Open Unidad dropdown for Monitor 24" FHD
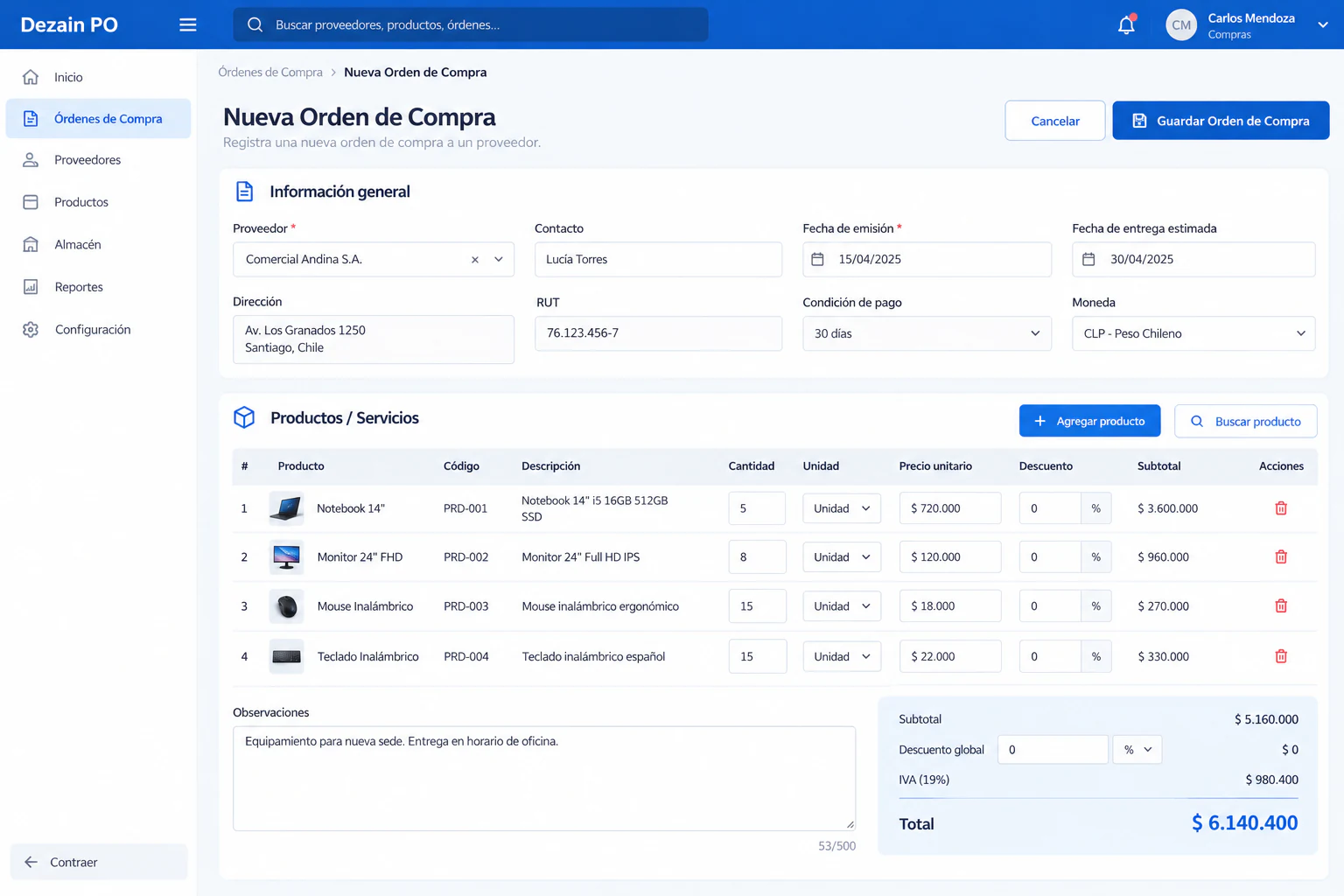Image resolution: width=1344 pixels, height=896 pixels. click(x=842, y=557)
